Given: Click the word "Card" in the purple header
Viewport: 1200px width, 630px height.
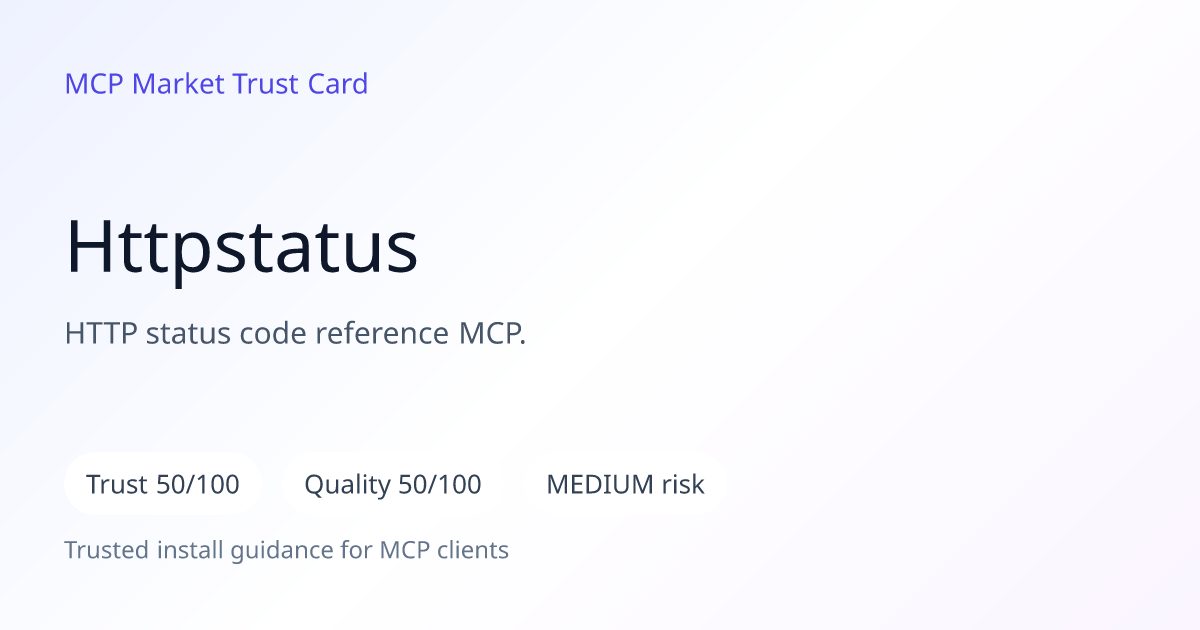Looking at the screenshot, I should click(338, 84).
